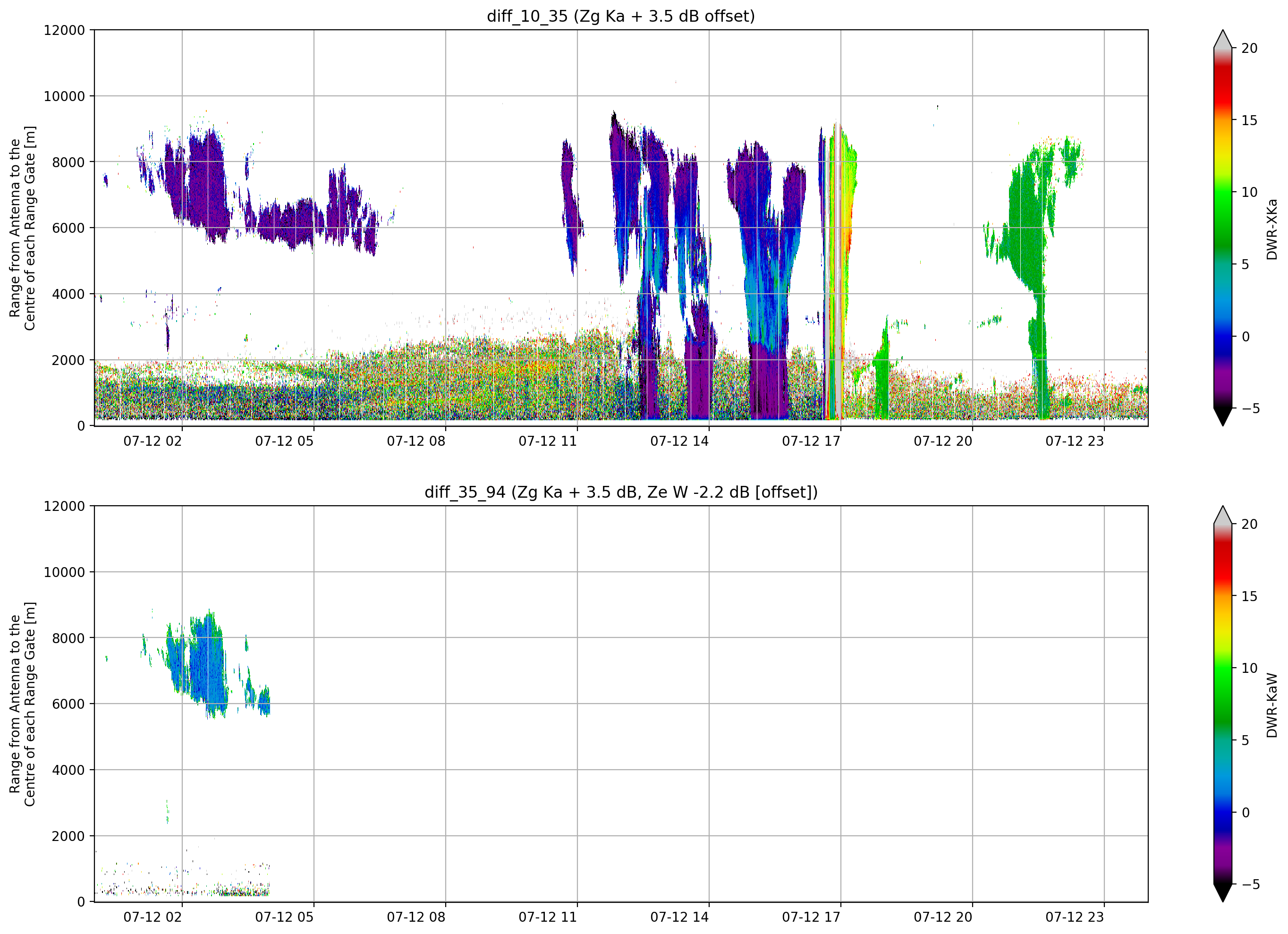Click the yellow-red column near 17:00 top plot
Image resolution: width=1288 pixels, height=934 pixels.
click(843, 227)
